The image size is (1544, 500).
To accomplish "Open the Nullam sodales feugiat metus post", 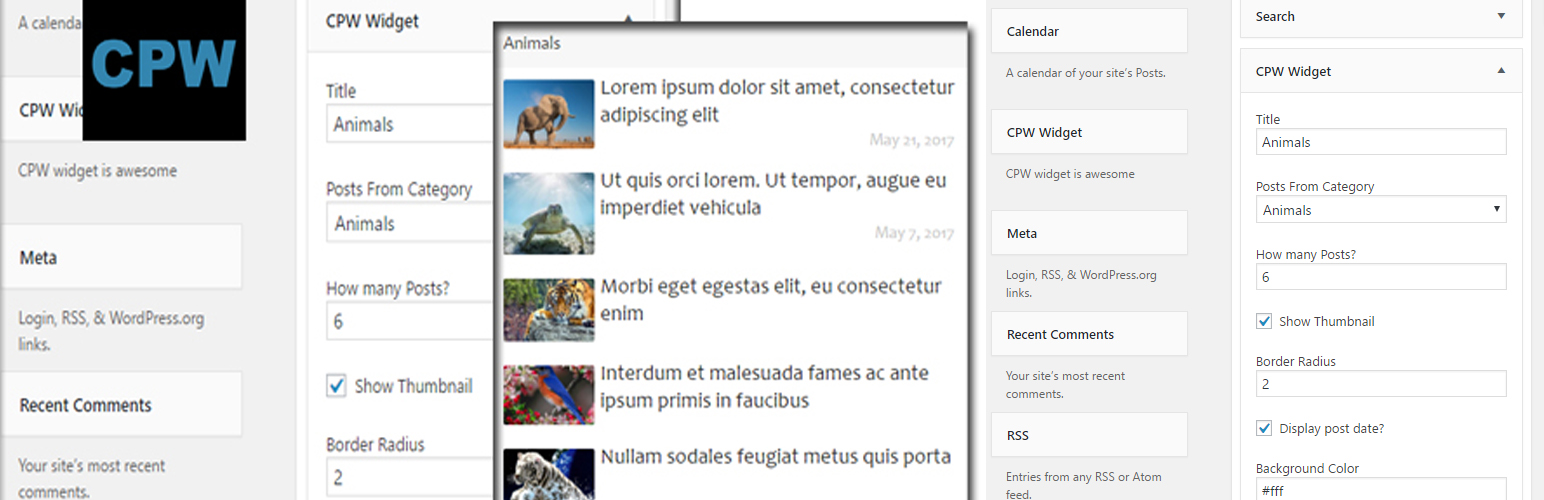I will click(x=775, y=457).
